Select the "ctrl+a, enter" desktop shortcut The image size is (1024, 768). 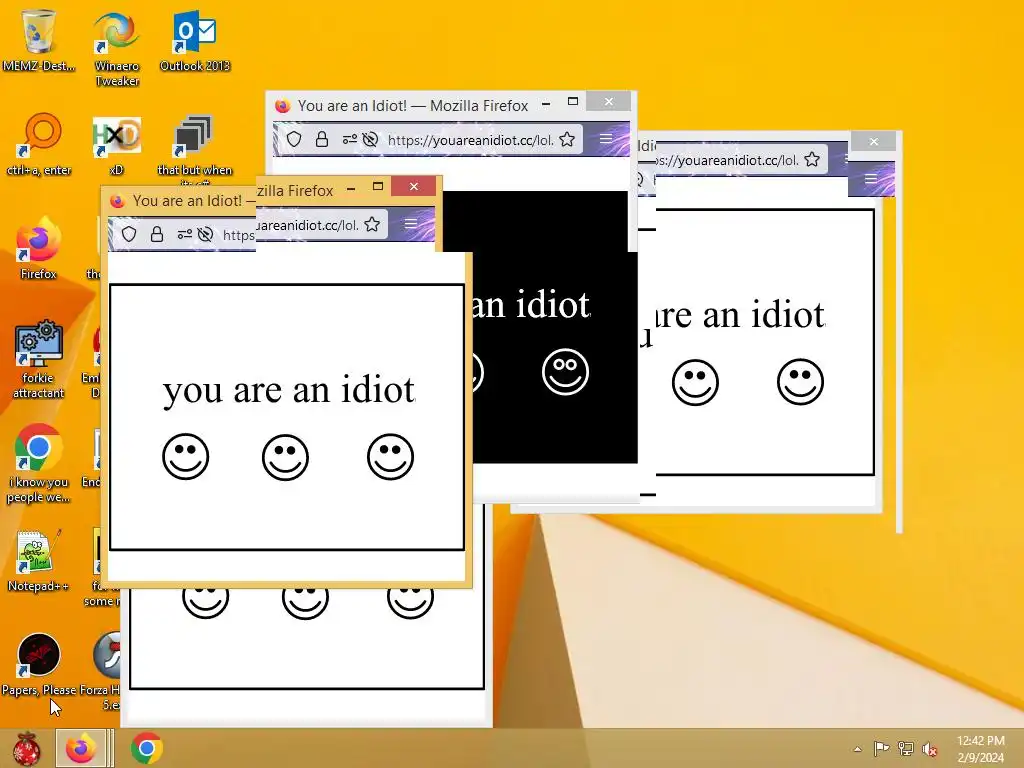point(39,145)
